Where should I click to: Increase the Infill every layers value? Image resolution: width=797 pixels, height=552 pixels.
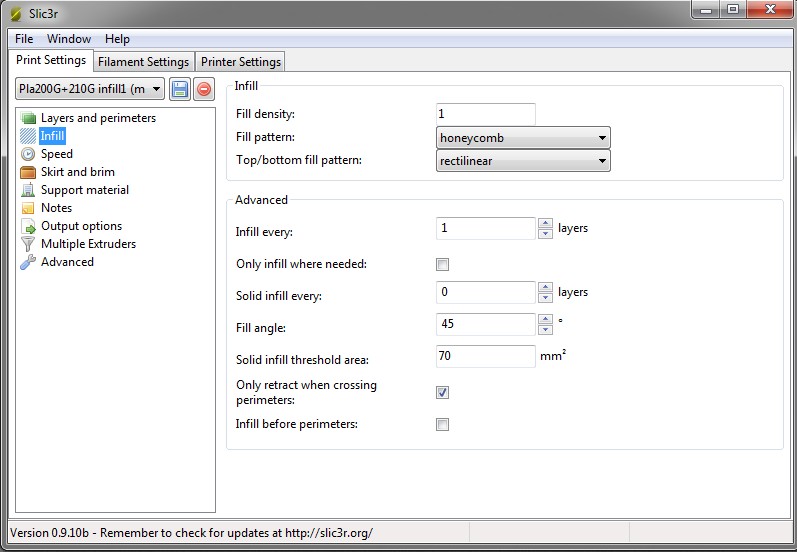point(545,223)
